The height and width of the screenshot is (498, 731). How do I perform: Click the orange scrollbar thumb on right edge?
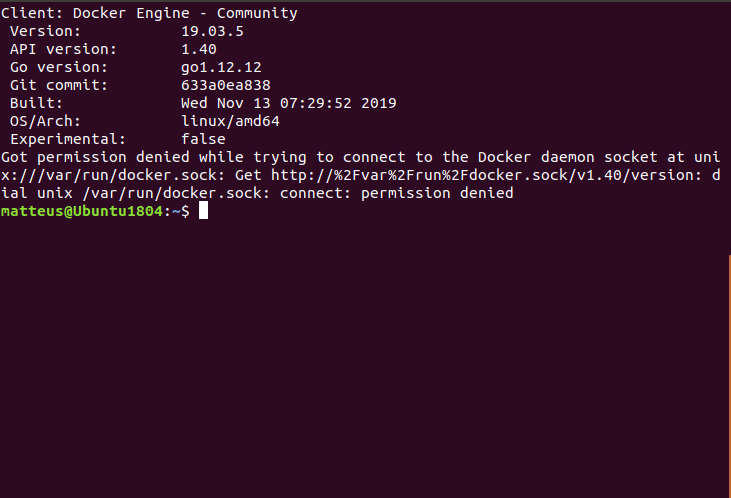point(729,376)
